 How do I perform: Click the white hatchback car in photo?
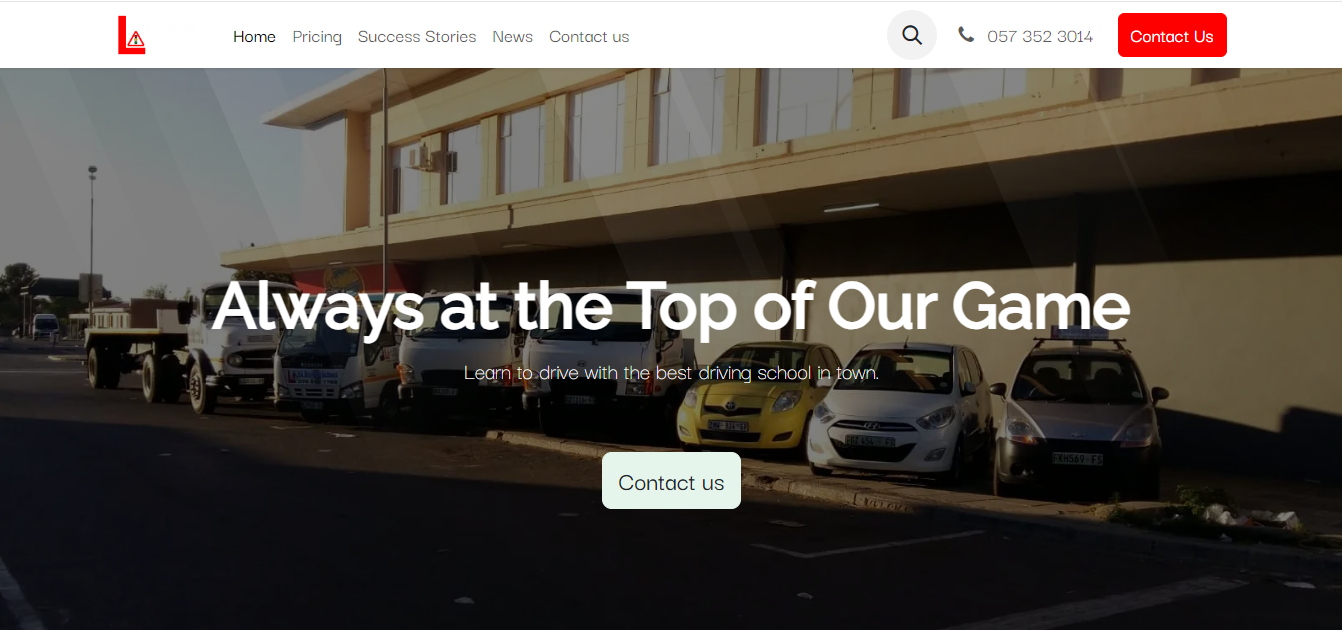(900, 408)
